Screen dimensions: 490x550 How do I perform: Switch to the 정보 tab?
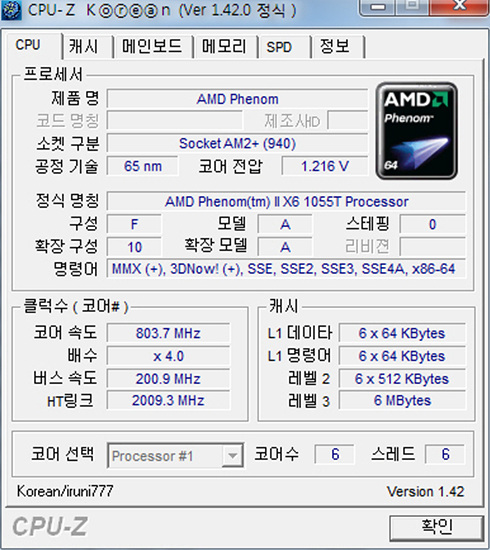point(335,46)
